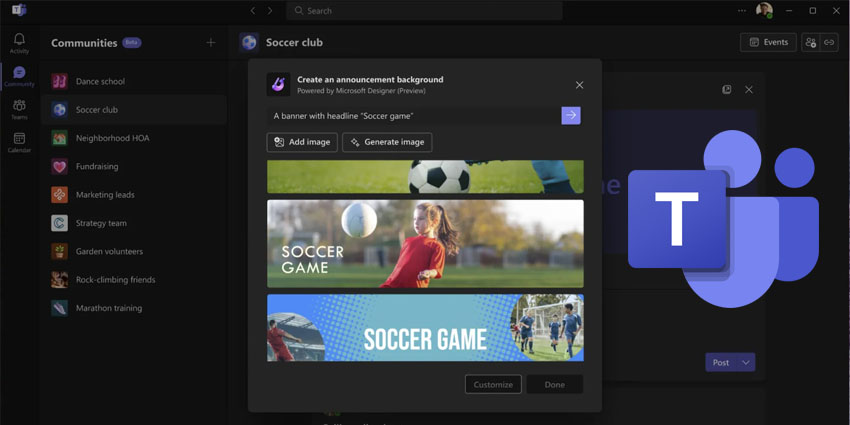Close the announcement background dialog

579,85
